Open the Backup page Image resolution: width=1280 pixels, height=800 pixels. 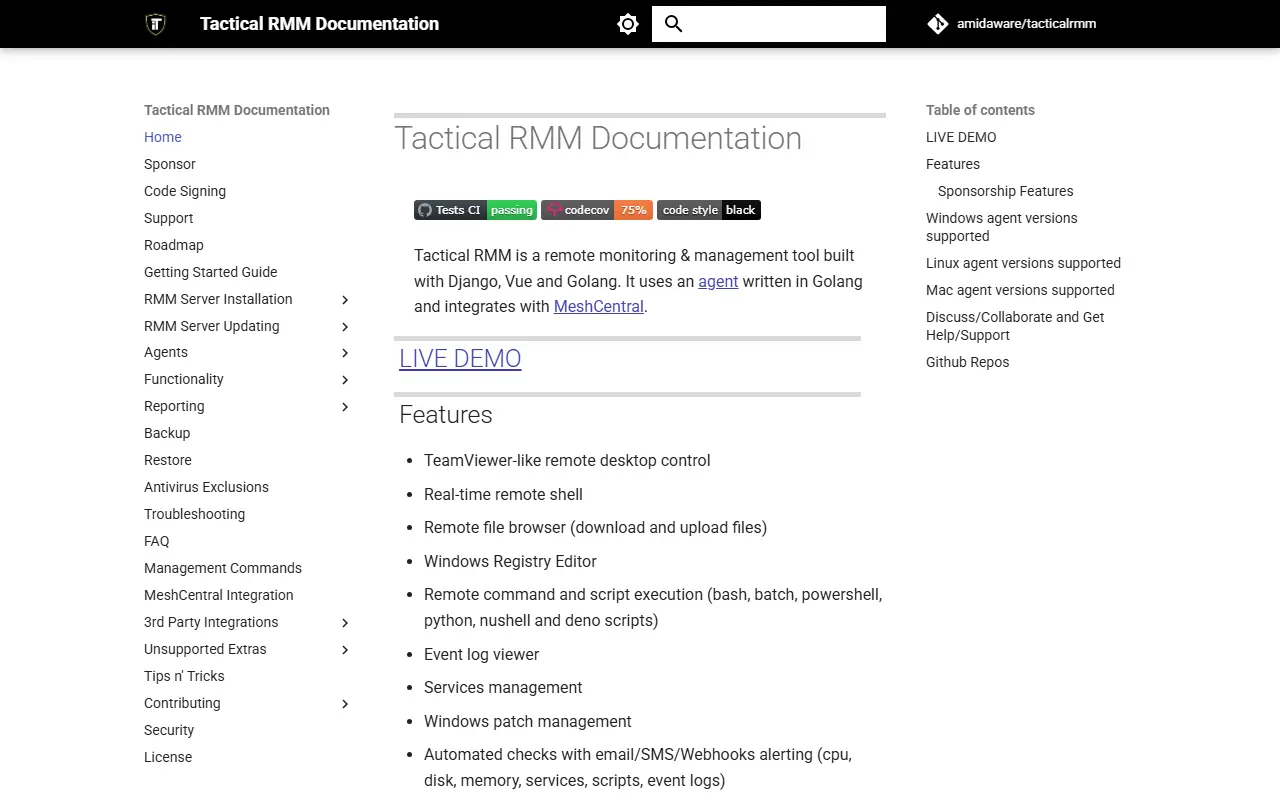pyautogui.click(x=167, y=433)
